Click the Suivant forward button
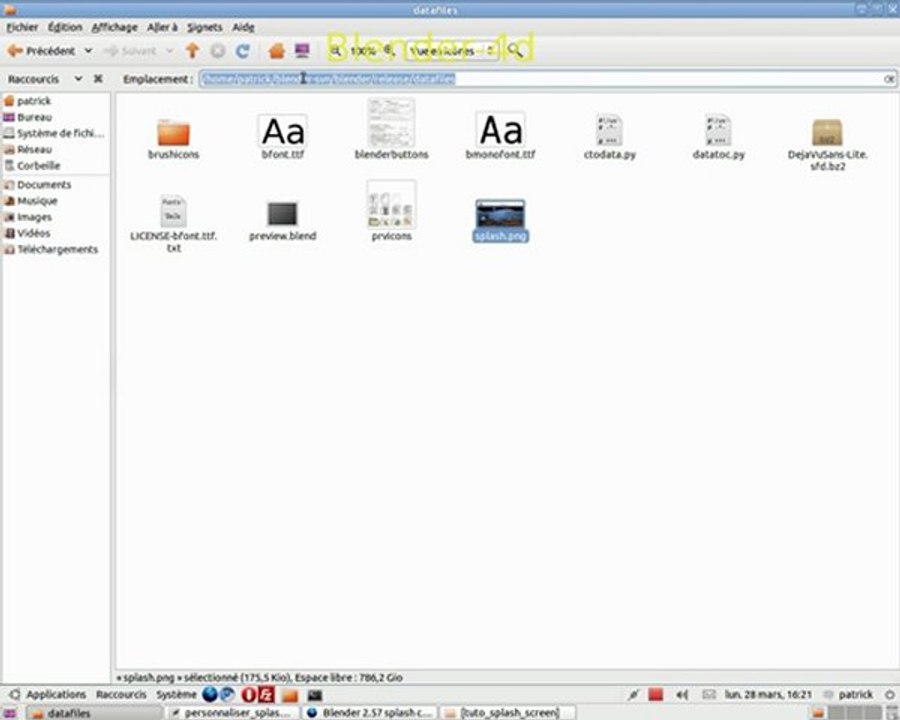The image size is (900, 720). [130, 51]
